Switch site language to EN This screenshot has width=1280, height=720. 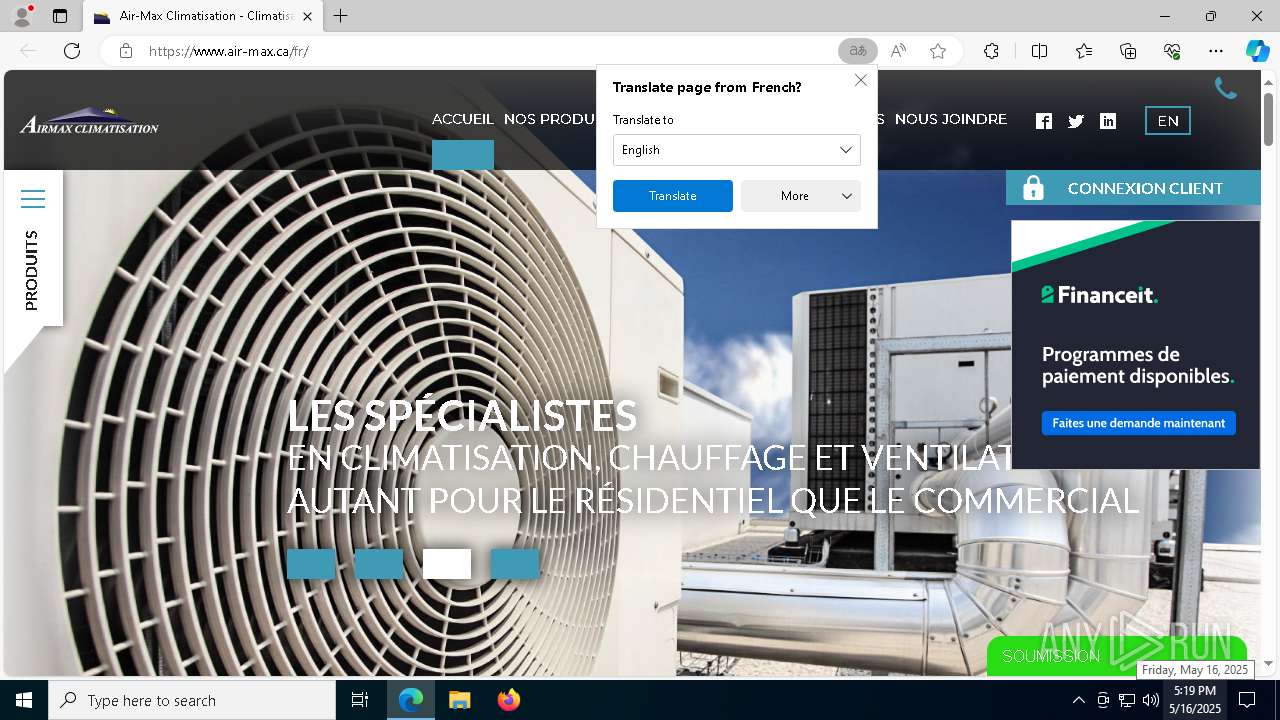[x=1168, y=121]
